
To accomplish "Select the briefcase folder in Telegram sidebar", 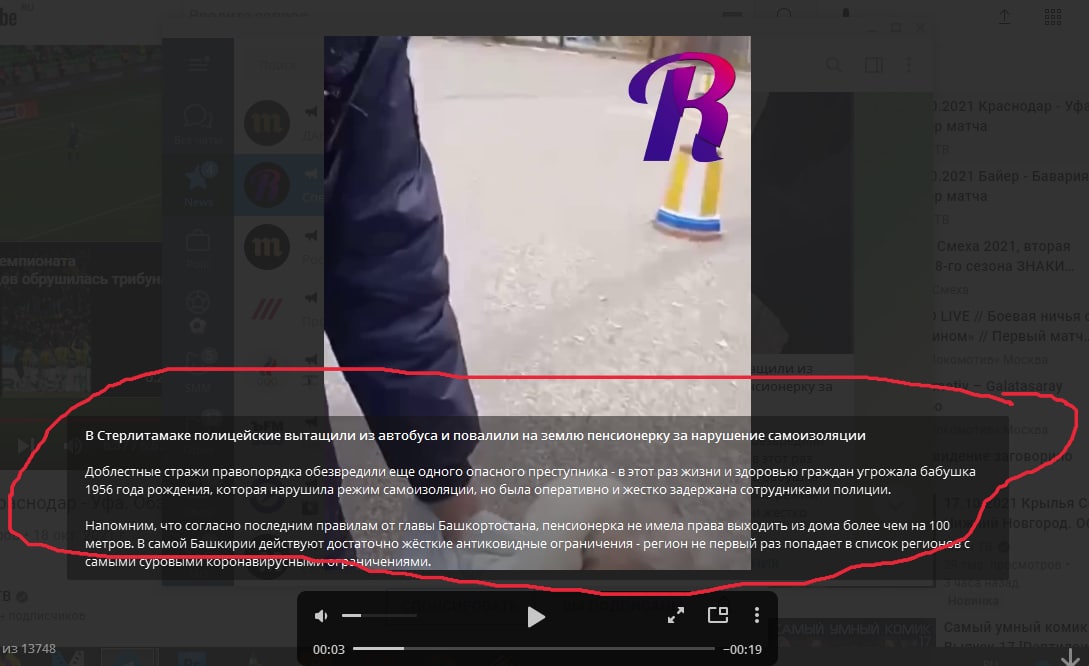I will pyautogui.click(x=198, y=248).
